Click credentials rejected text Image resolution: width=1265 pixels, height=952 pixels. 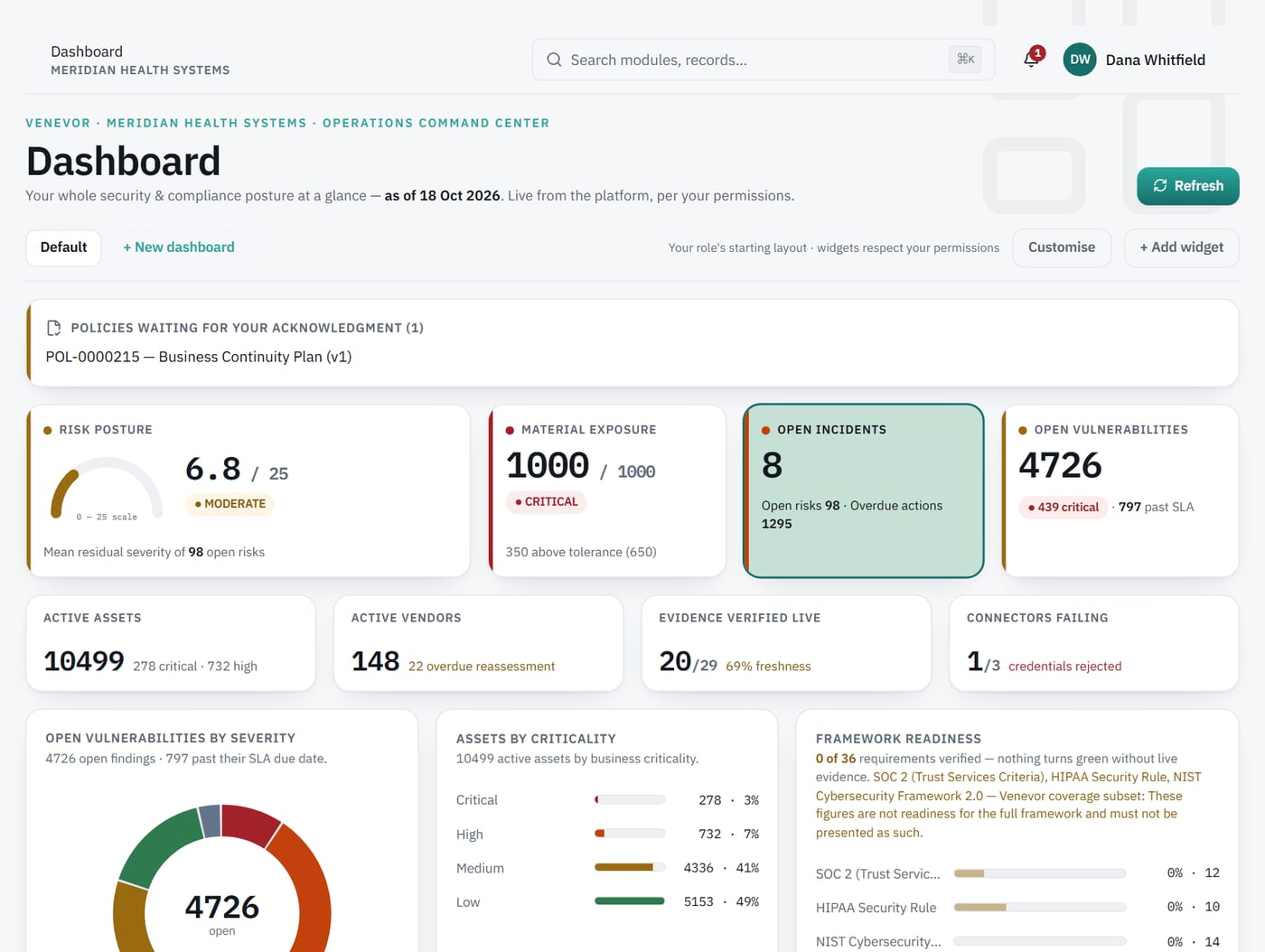pos(1065,667)
